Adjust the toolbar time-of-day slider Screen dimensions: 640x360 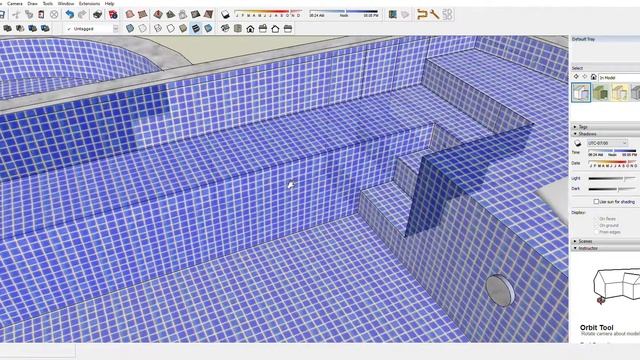point(344,14)
